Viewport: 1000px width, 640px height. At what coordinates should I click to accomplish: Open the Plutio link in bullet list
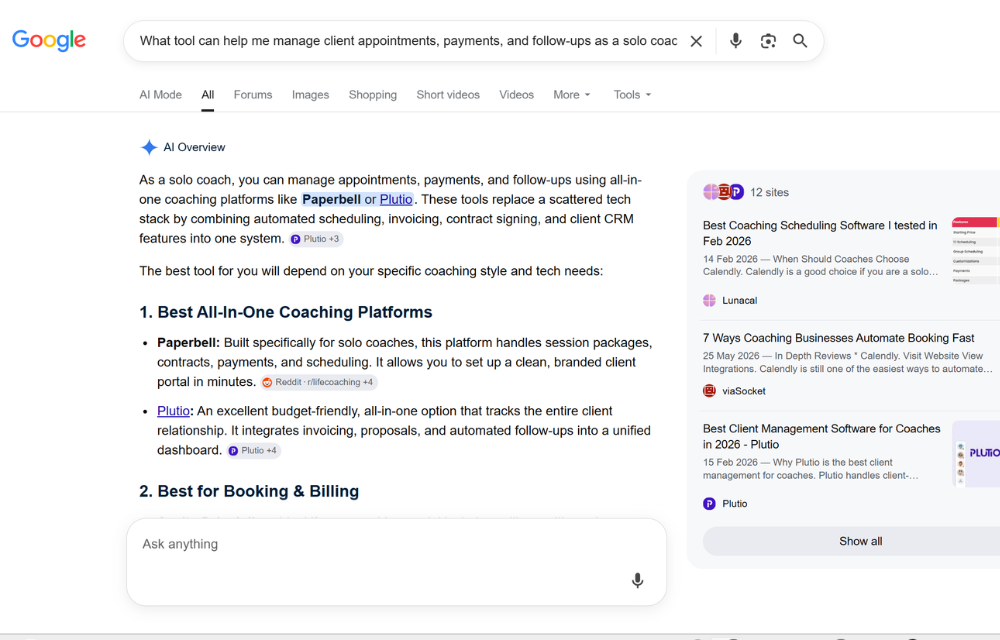[173, 411]
